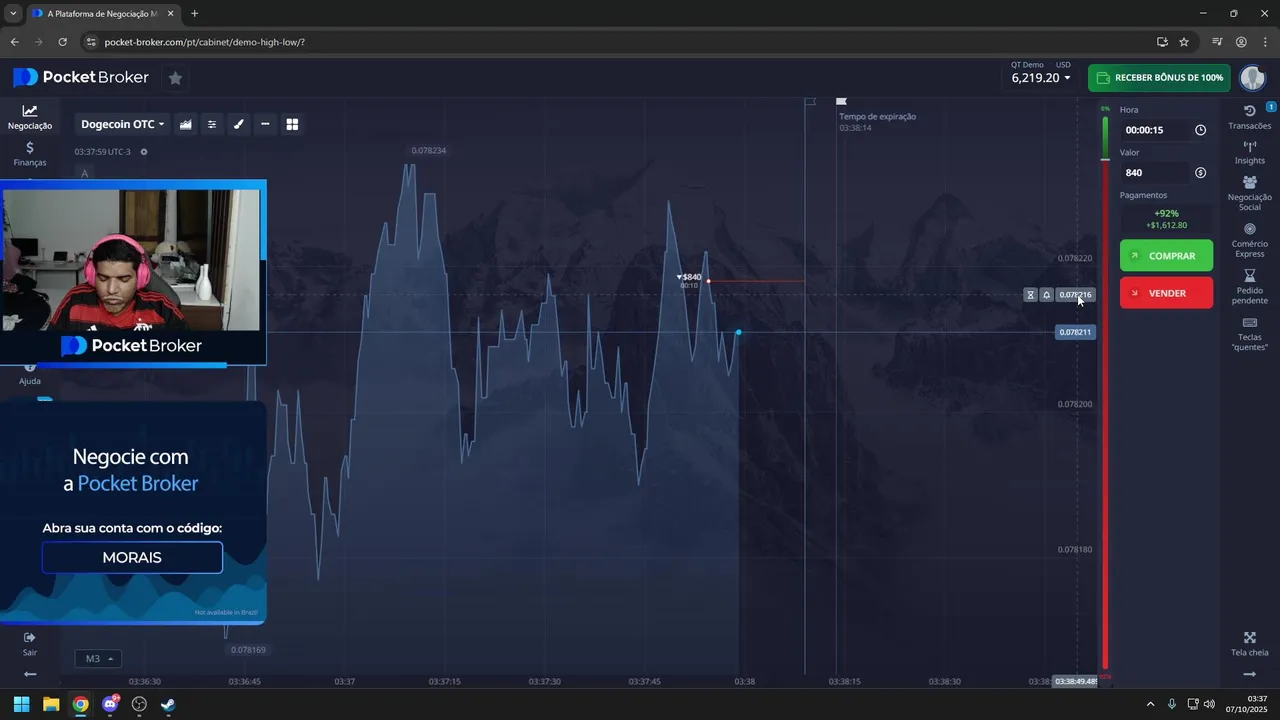Click the +92% payout text
Screen dimensions: 1280x720
1166,213
